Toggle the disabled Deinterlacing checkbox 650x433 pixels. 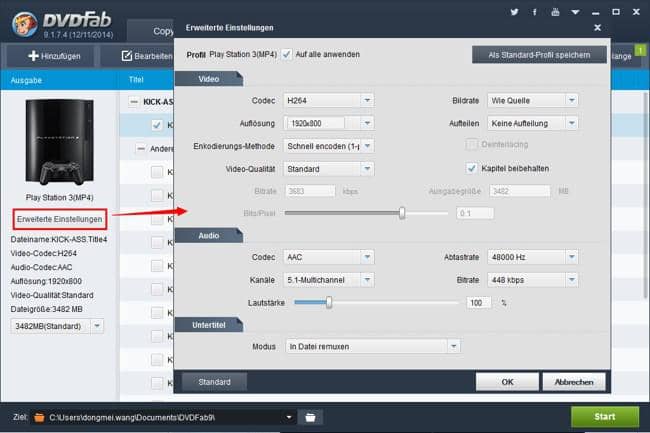[x=471, y=145]
